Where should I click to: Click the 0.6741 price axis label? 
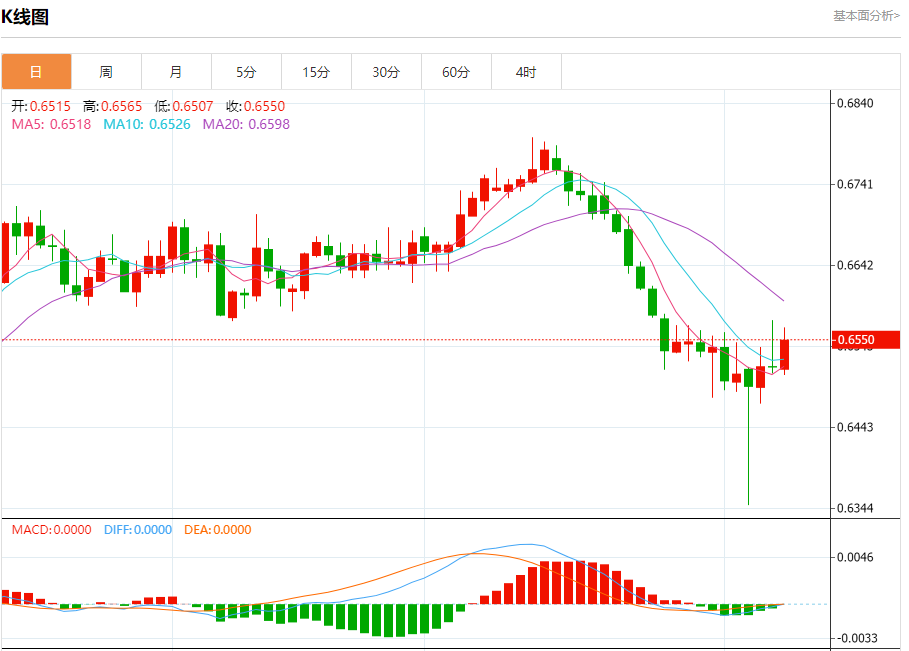tap(855, 184)
